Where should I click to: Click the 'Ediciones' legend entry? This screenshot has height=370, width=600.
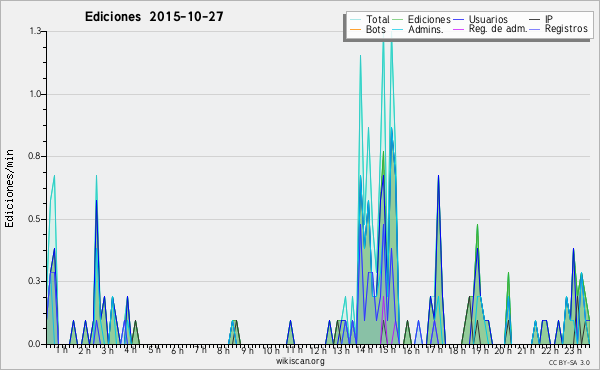click(x=429, y=19)
